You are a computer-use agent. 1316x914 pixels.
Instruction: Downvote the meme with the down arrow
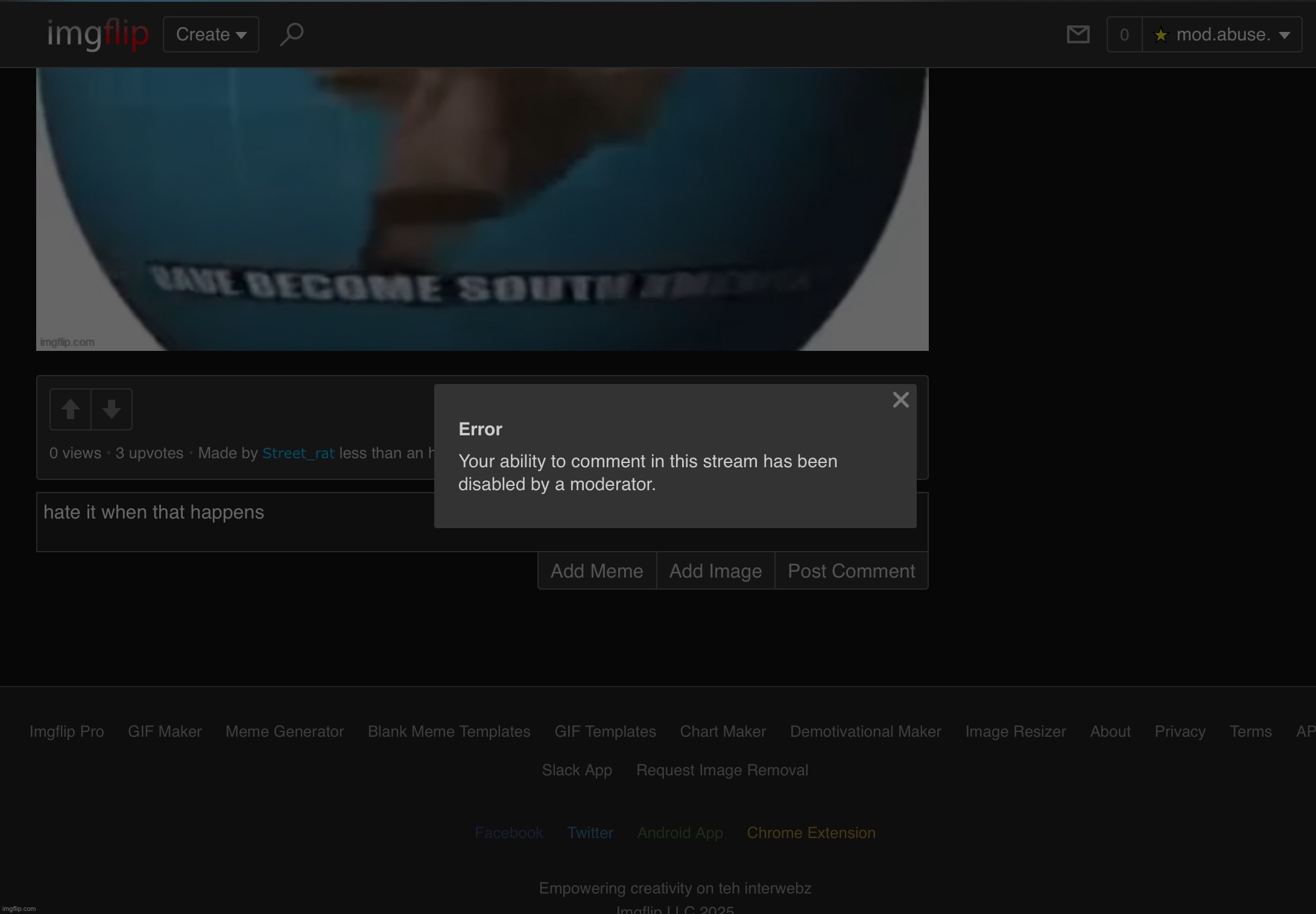click(x=112, y=409)
